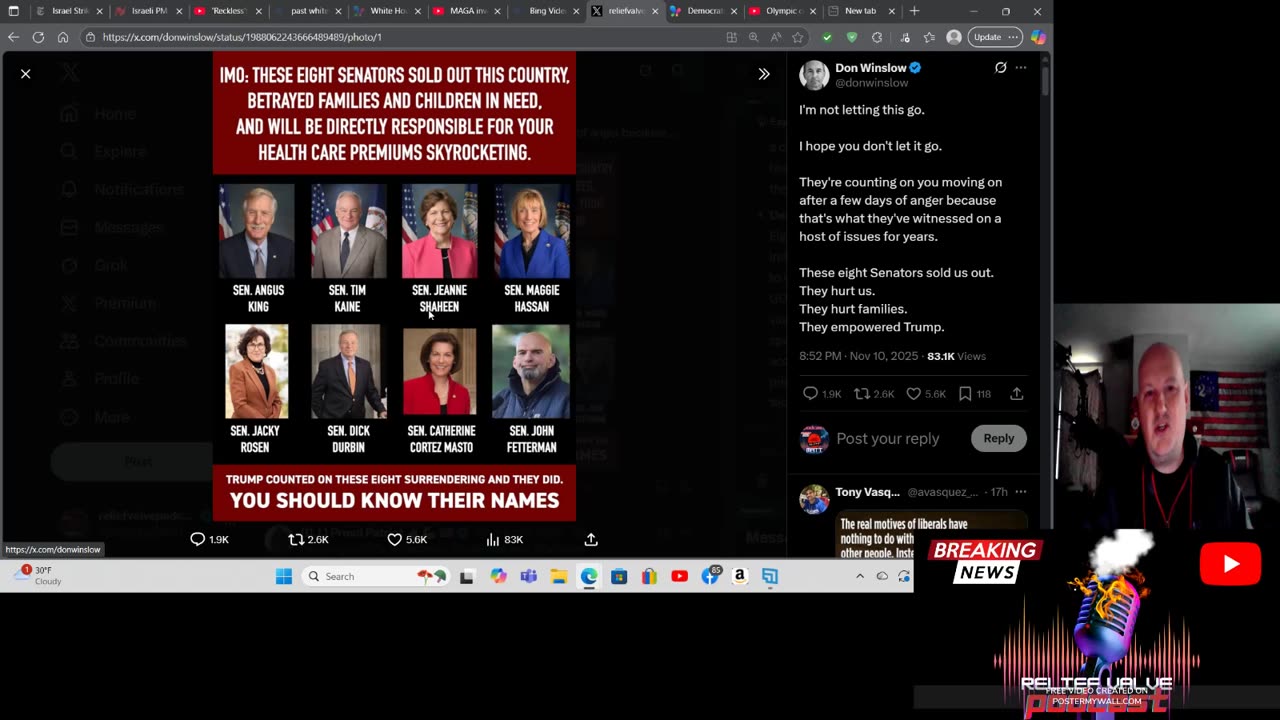Screen dimensions: 1280x720
Task: Click the YouTube logo overlay button
Action: point(1230,565)
